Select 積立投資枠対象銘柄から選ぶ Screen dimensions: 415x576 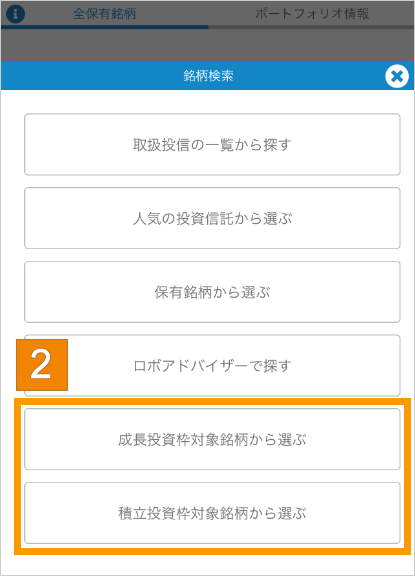click(x=212, y=513)
